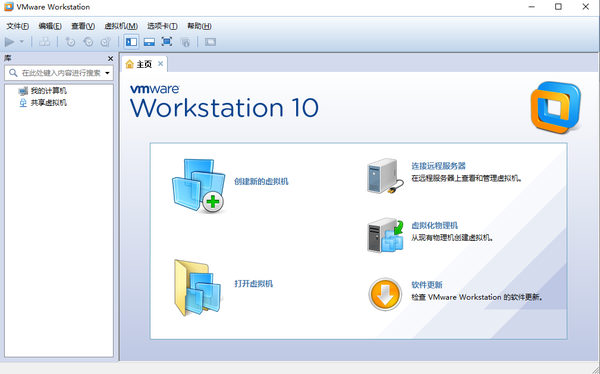The image size is (600, 374).
Task: Minimize the VMware Workstation window
Action: coord(532,7)
